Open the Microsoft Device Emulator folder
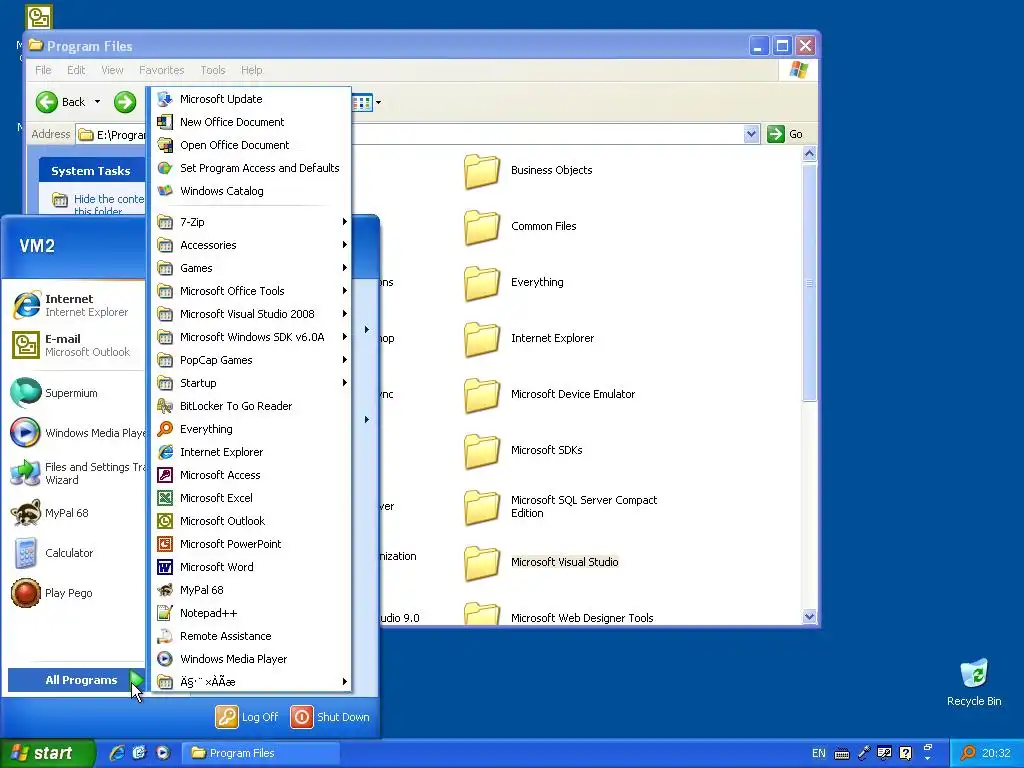The height and width of the screenshot is (768, 1024). tap(550, 394)
